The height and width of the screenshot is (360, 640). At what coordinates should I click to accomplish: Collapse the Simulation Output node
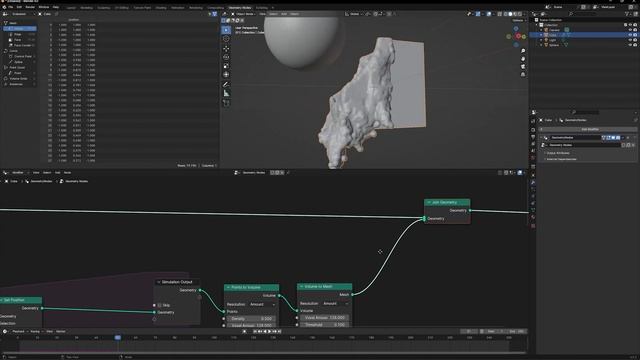pyautogui.click(x=159, y=282)
